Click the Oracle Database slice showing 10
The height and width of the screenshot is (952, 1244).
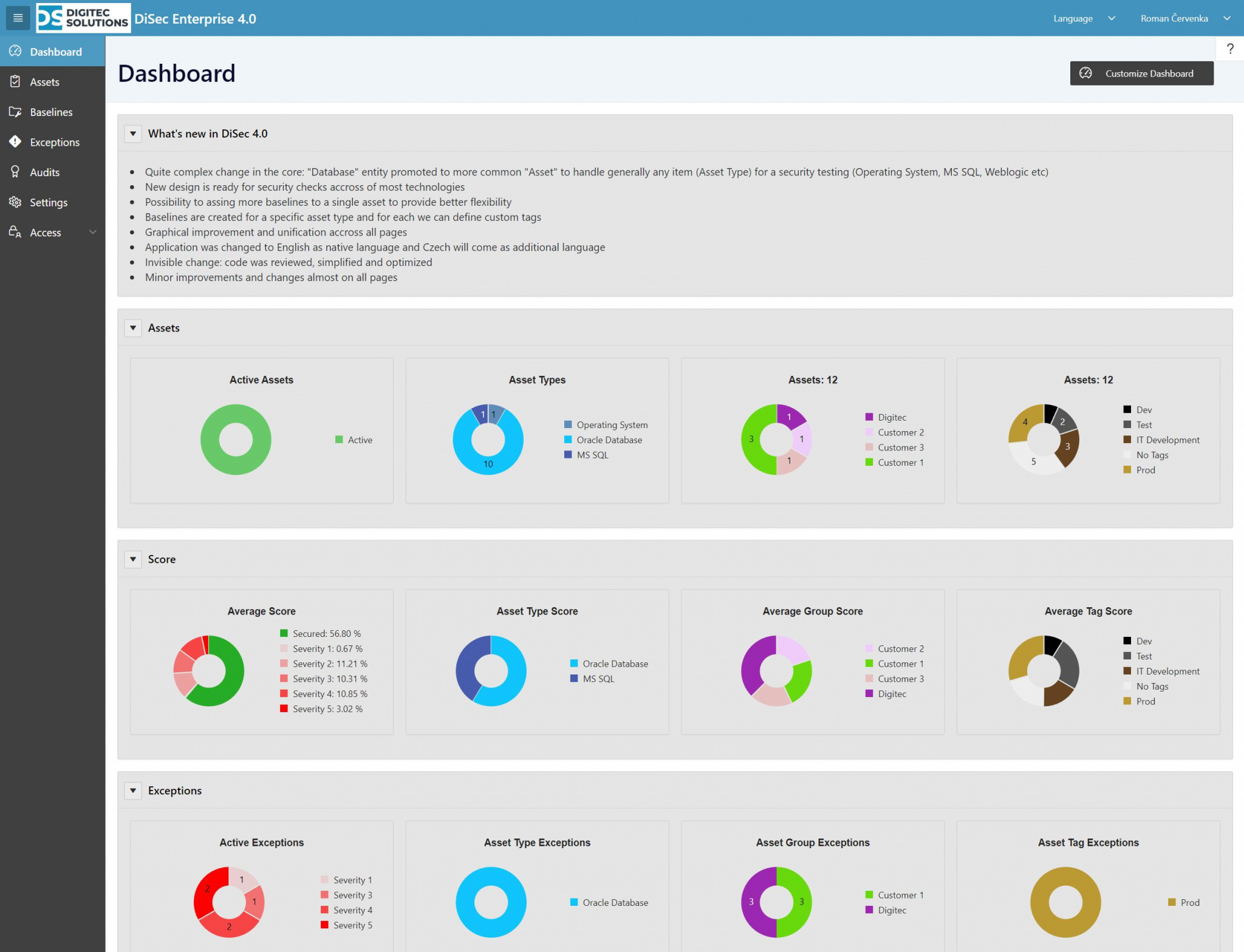point(488,464)
